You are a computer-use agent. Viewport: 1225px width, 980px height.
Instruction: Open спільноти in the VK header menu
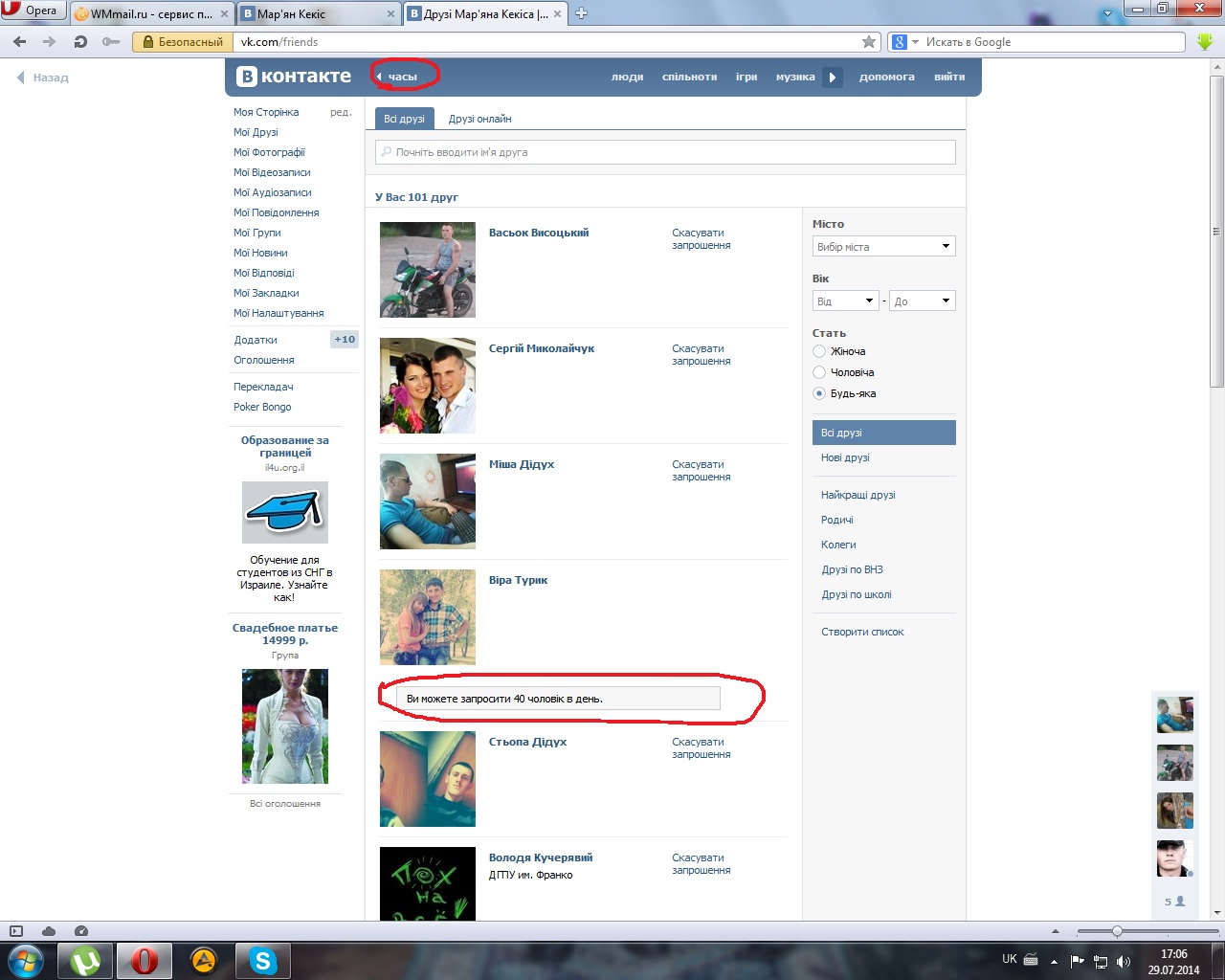coord(689,77)
